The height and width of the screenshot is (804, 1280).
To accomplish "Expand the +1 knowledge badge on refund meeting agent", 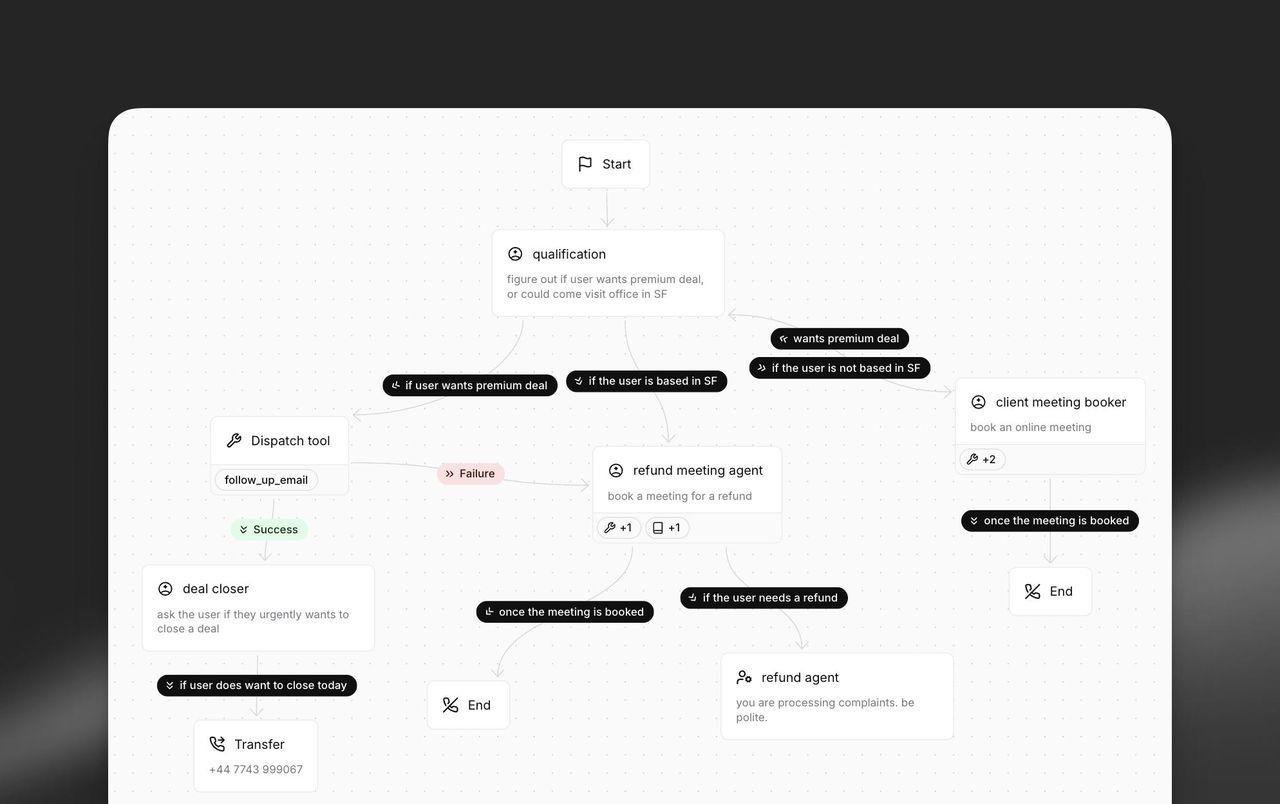I will coord(666,527).
